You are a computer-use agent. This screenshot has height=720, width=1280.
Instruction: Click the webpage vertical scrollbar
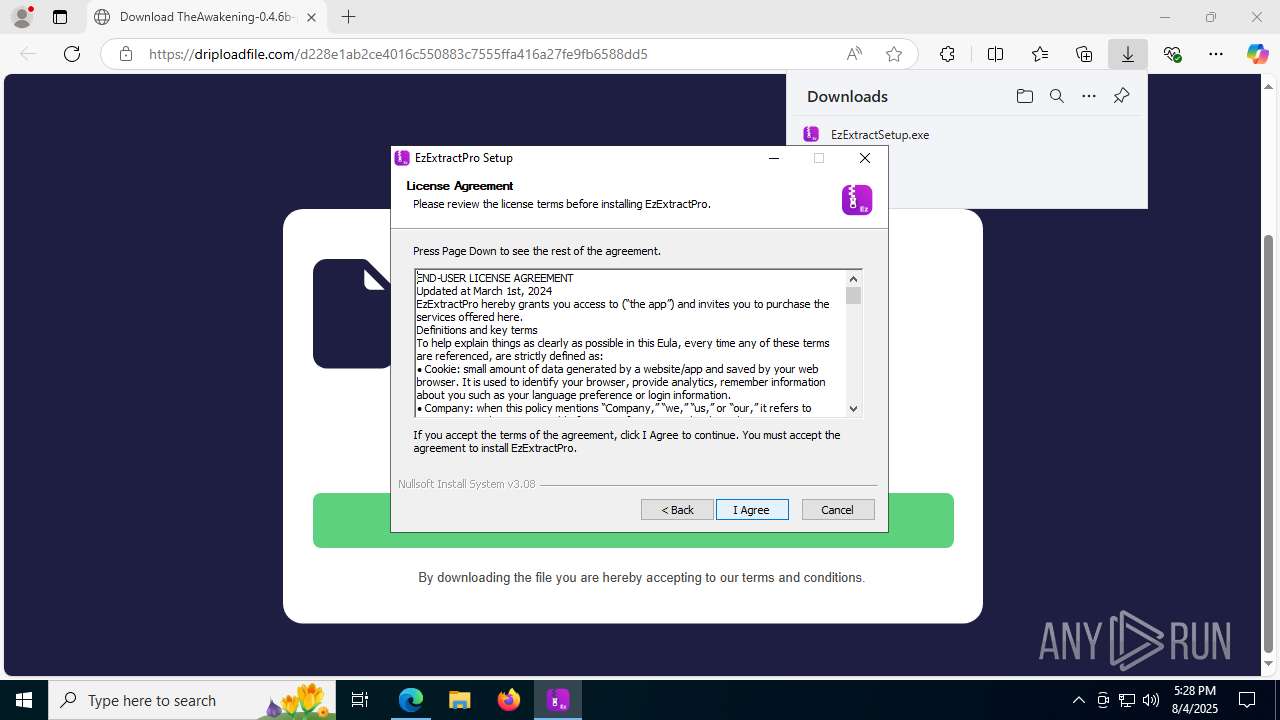pos(1269,445)
